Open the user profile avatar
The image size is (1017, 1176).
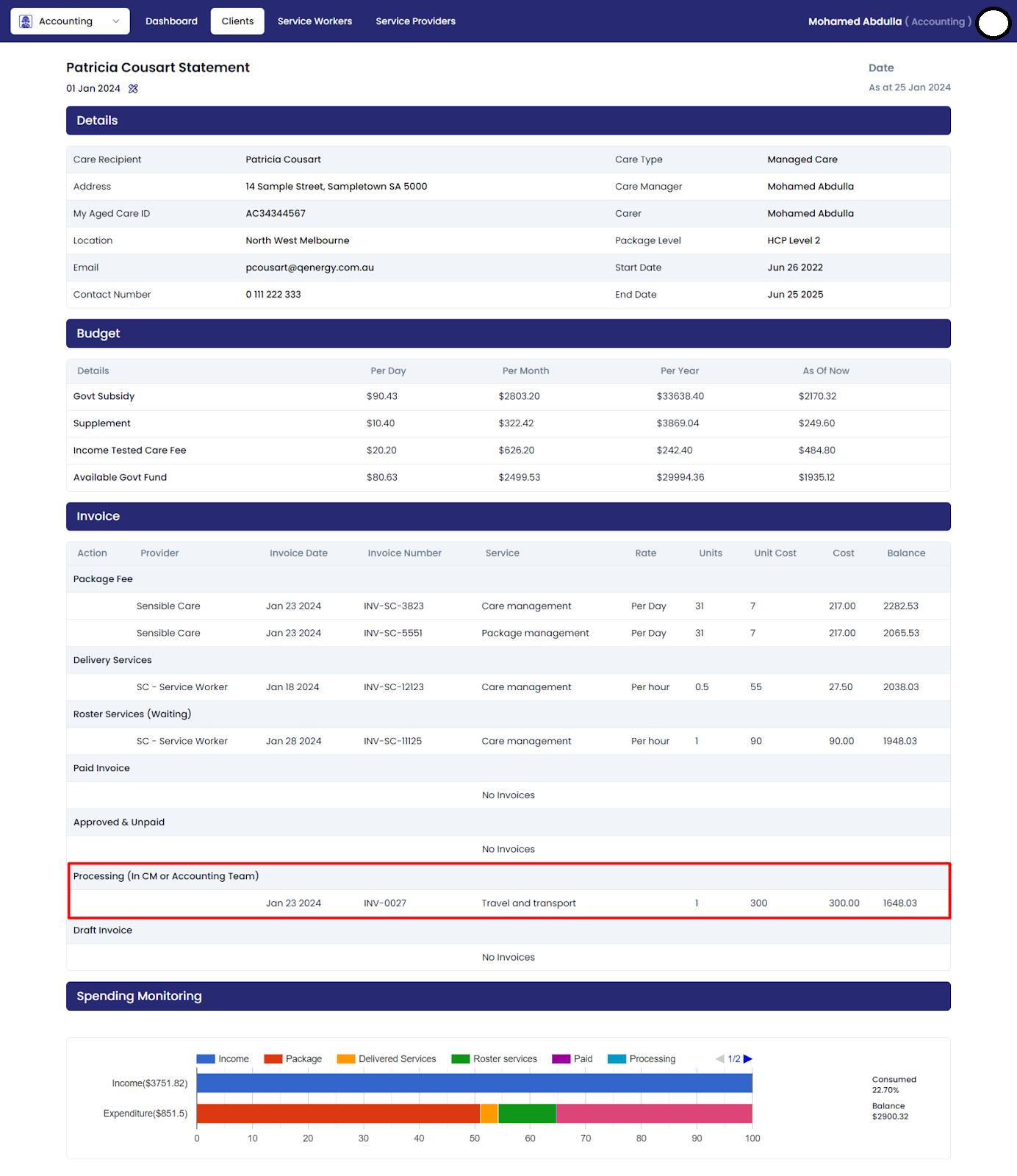993,23
